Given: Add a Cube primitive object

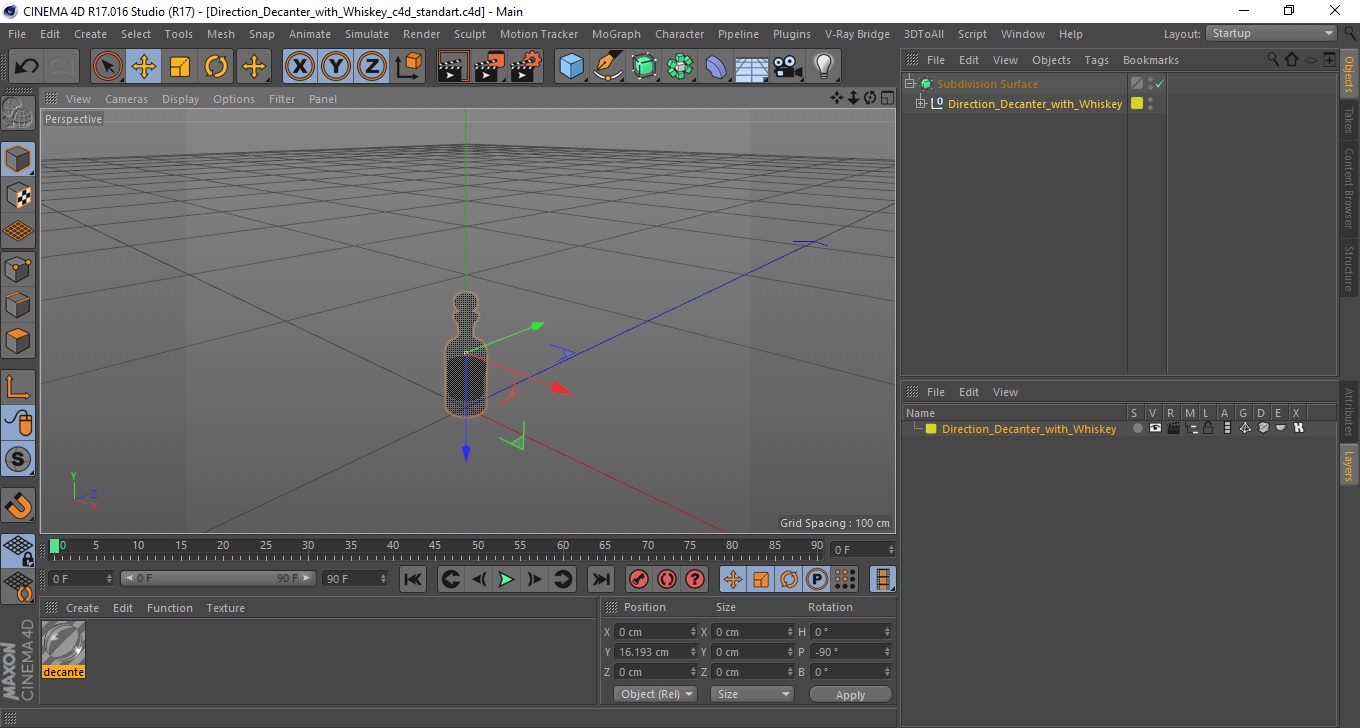Looking at the screenshot, I should pyautogui.click(x=572, y=67).
